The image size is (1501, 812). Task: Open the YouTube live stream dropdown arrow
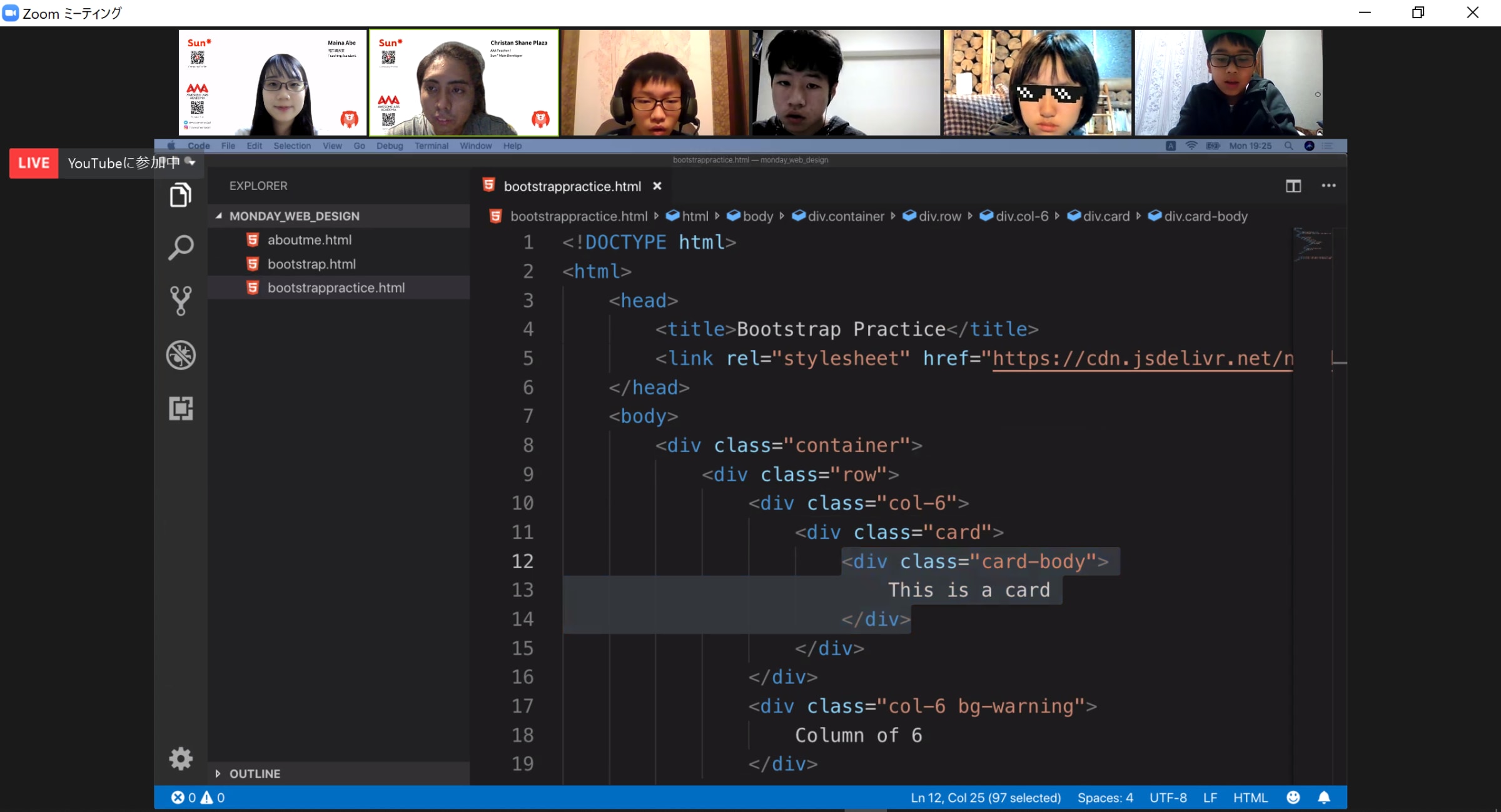191,163
